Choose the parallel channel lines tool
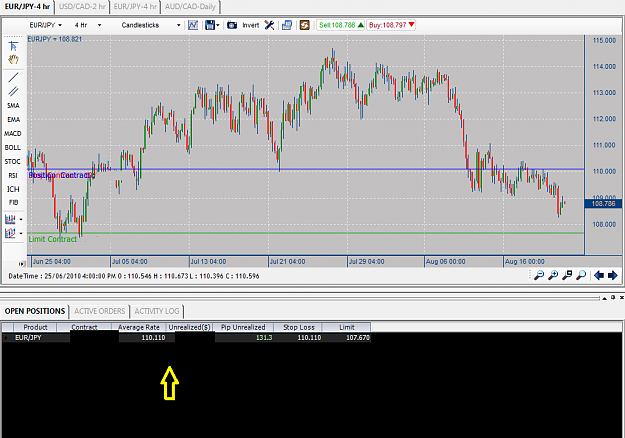The image size is (625, 438). pos(13,92)
